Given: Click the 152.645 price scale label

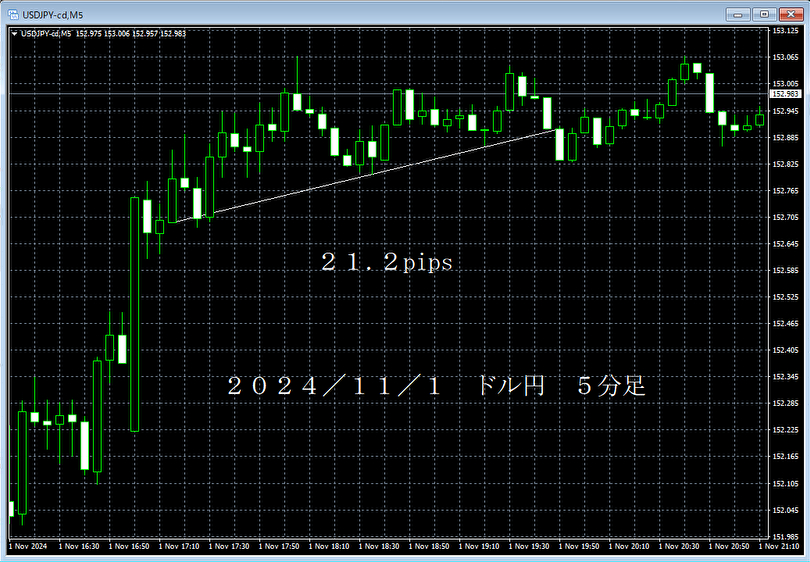Looking at the screenshot, I should point(785,244).
